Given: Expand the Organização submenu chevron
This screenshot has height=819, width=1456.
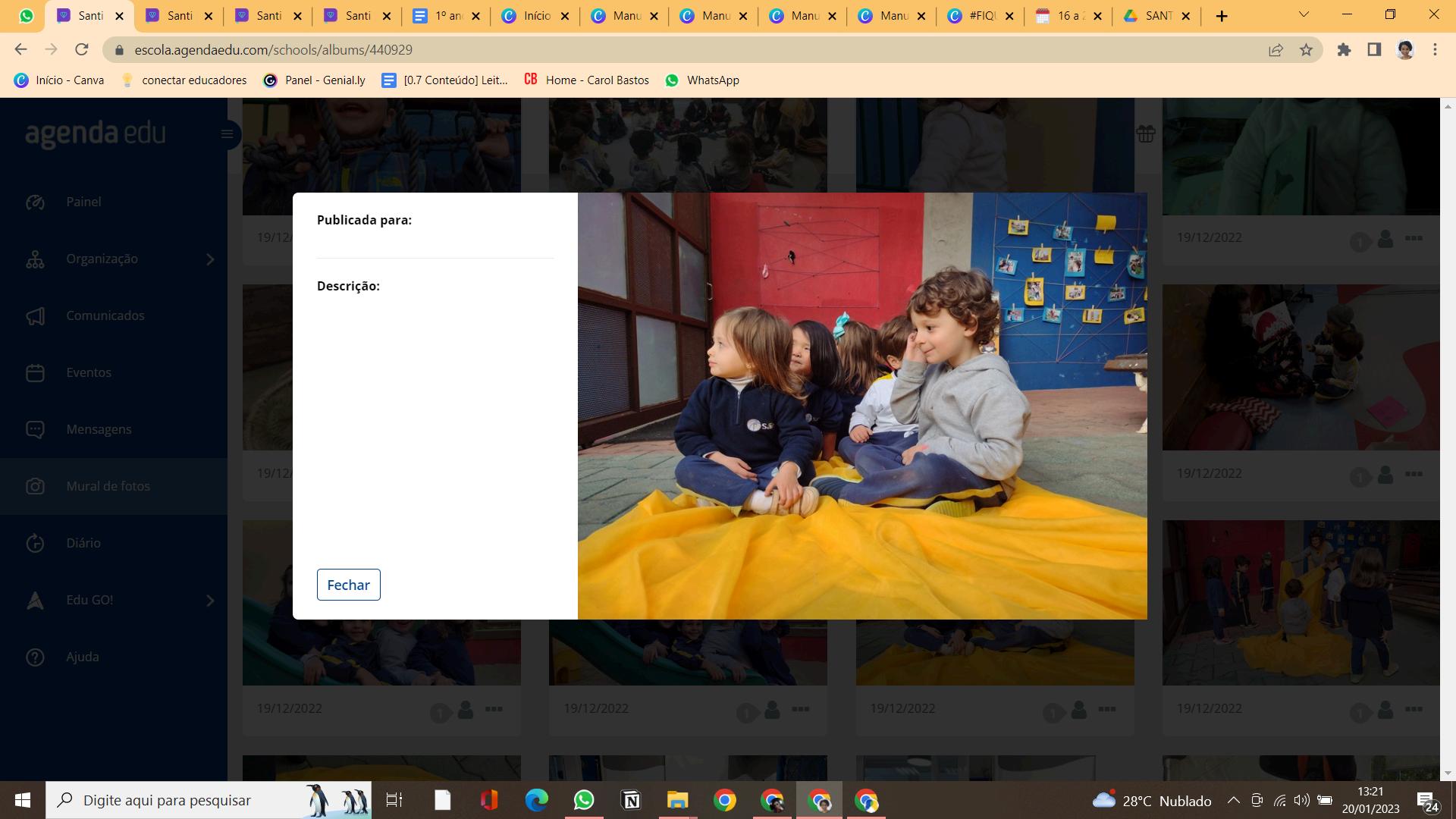Looking at the screenshot, I should coord(210,259).
